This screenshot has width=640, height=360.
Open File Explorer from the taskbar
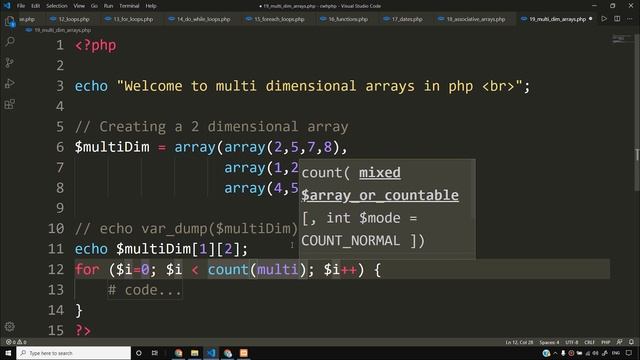[195, 353]
